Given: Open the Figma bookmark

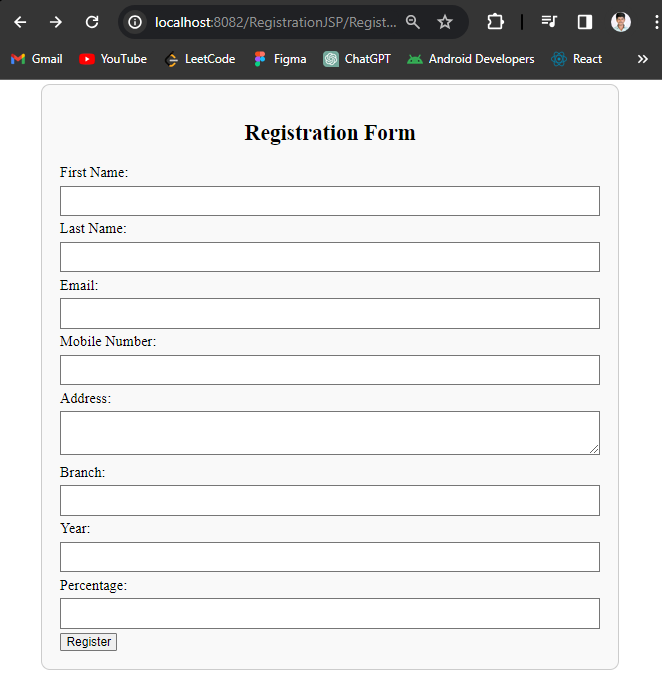Looking at the screenshot, I should [280, 59].
